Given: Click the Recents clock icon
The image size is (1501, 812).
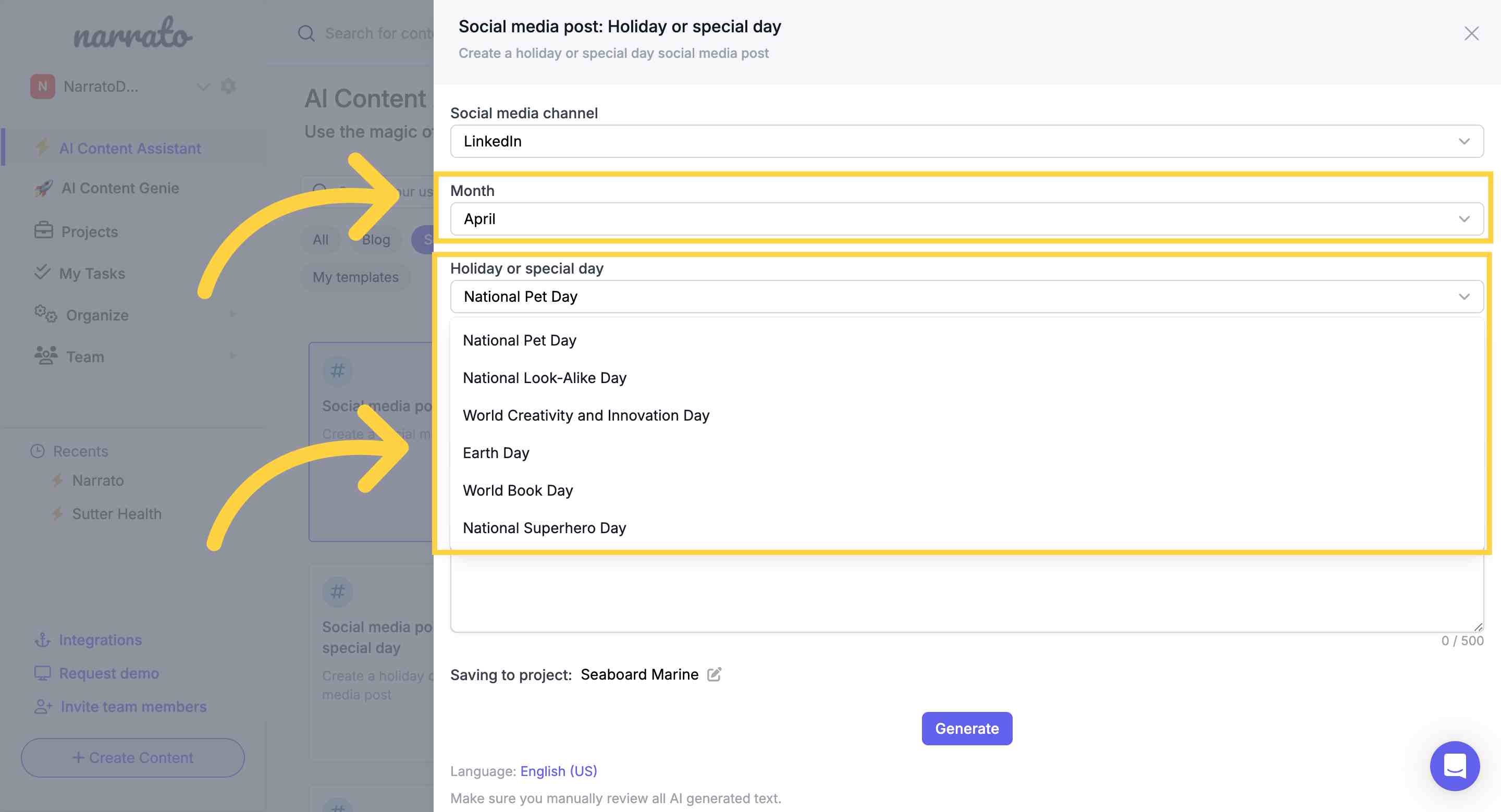Looking at the screenshot, I should click(x=38, y=451).
